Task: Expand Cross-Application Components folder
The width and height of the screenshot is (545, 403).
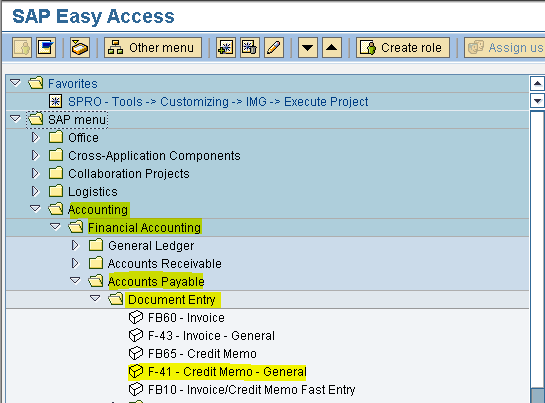Action: point(35,155)
